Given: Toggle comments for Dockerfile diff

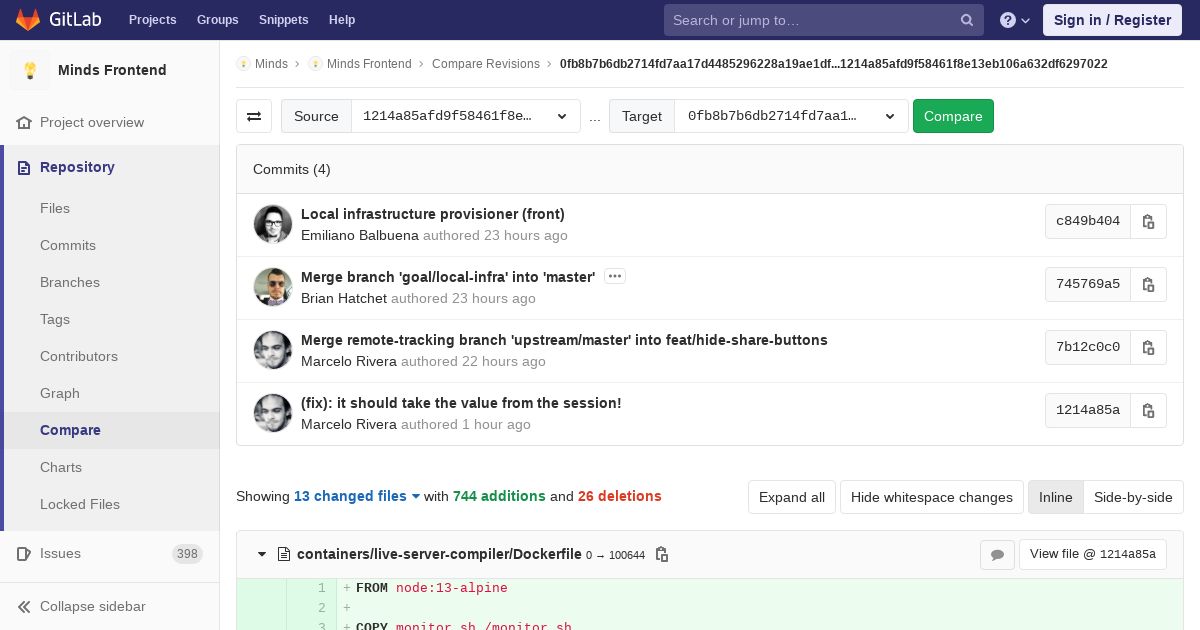Looking at the screenshot, I should point(997,554).
